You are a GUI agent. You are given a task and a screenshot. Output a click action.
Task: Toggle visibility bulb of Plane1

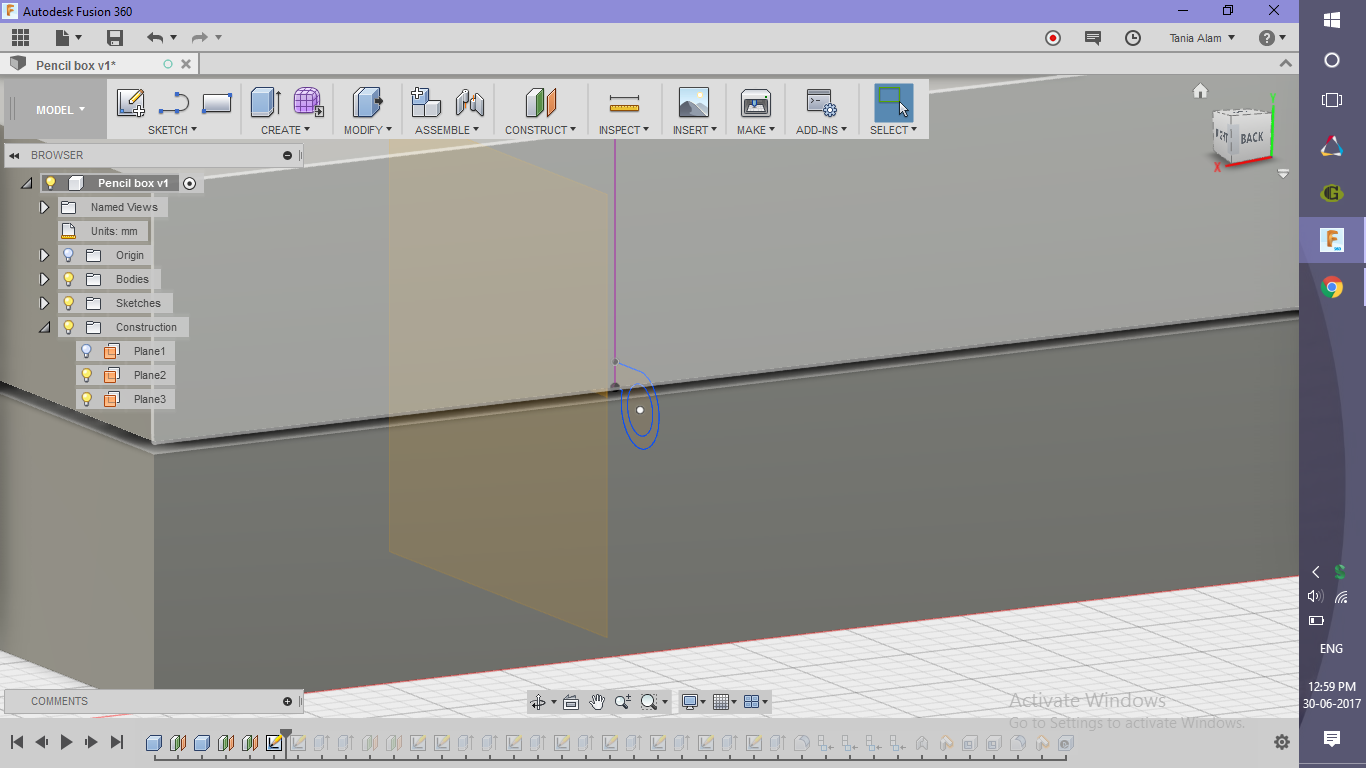coord(87,351)
